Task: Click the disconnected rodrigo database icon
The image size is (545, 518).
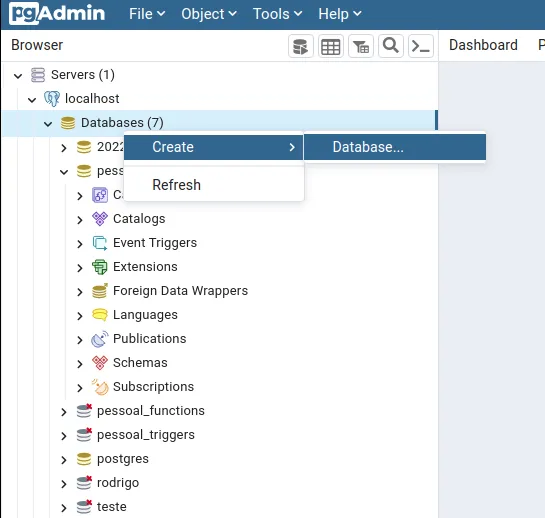Action: pos(84,483)
